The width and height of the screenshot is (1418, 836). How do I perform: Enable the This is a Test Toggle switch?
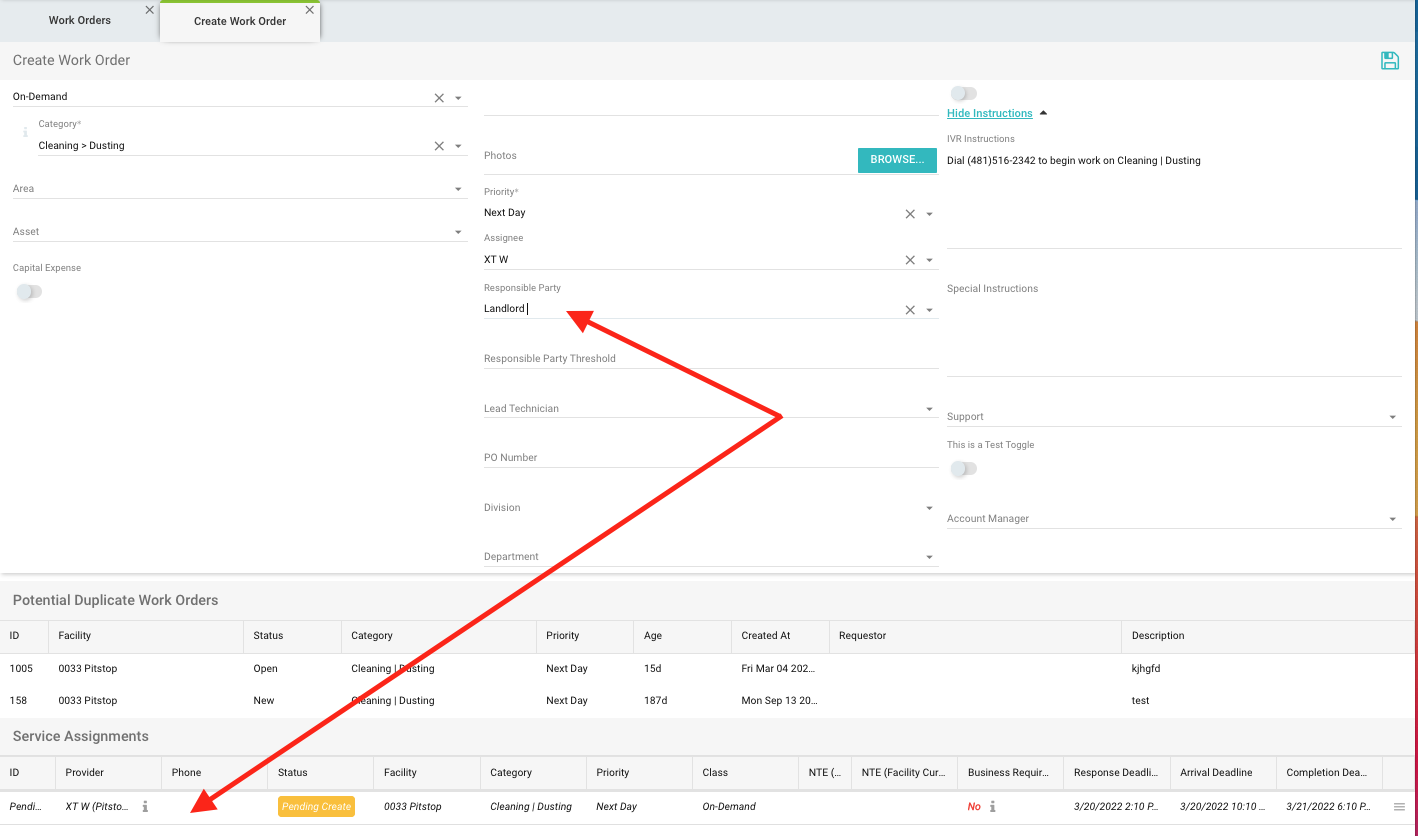pyautogui.click(x=963, y=469)
